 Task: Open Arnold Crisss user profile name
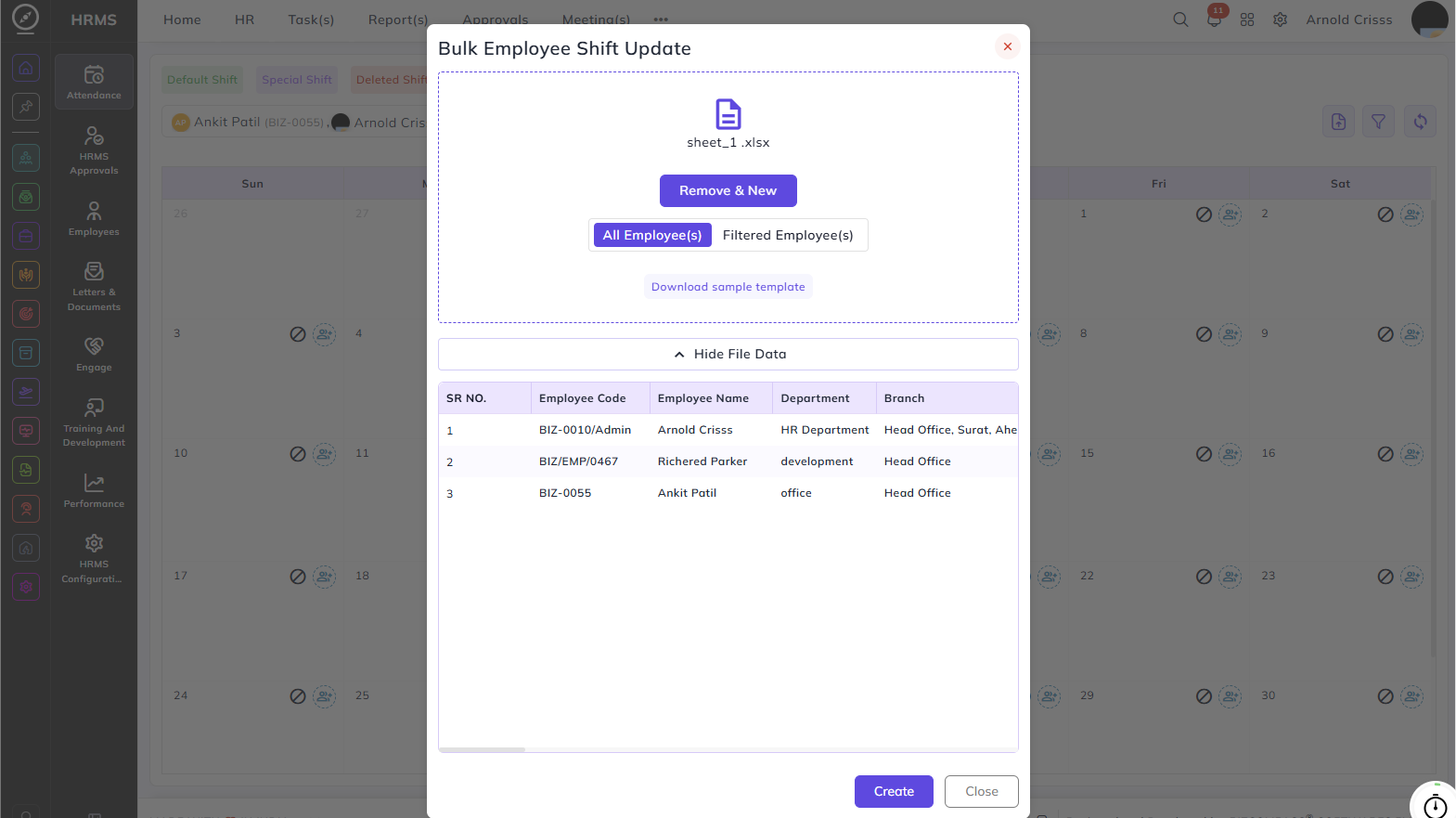pos(1349,19)
